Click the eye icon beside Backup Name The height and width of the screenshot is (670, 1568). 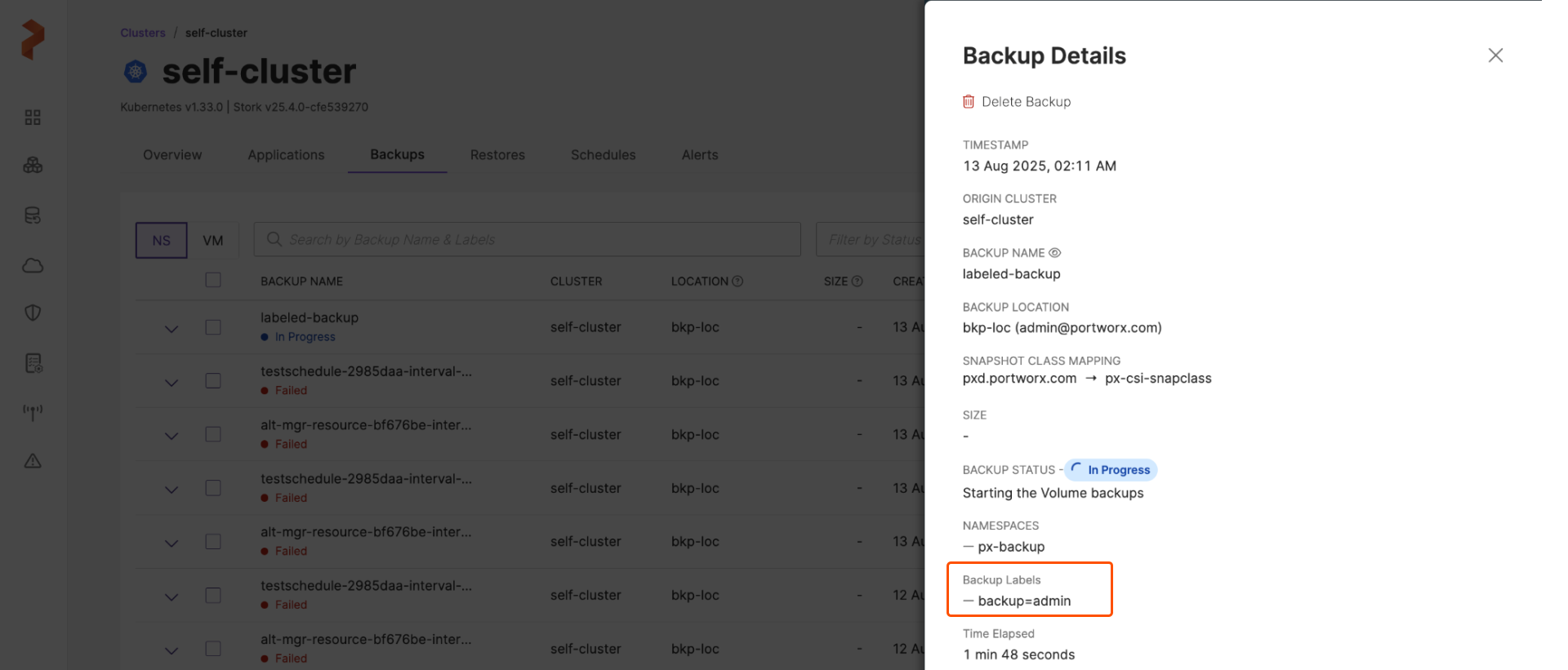(1054, 253)
